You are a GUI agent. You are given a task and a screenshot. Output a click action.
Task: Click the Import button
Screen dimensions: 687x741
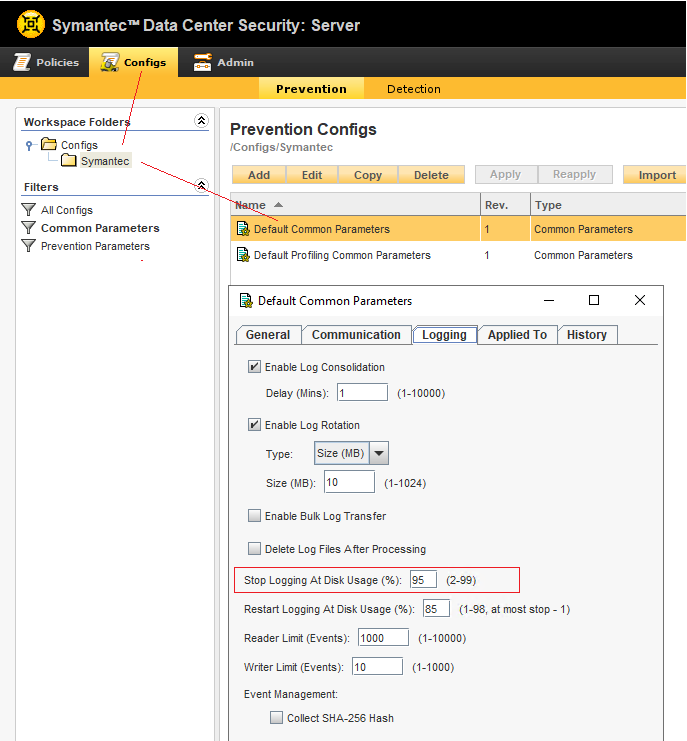656,175
